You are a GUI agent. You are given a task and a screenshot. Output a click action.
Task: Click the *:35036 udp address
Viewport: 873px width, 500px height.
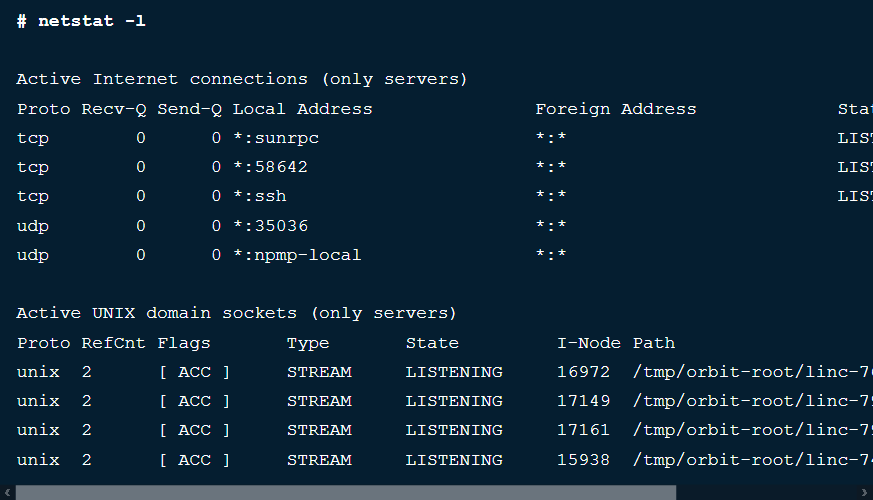(270, 226)
